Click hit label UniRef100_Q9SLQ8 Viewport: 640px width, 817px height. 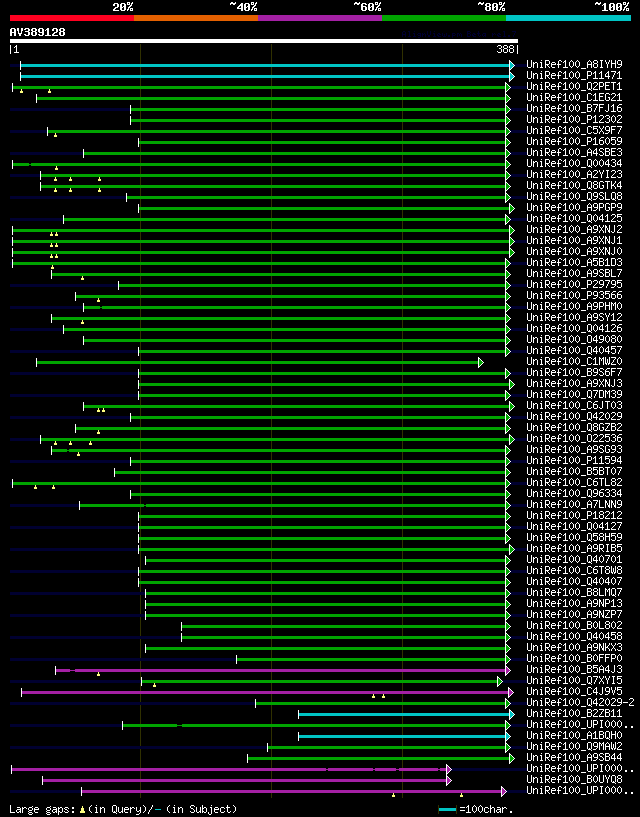pos(574,196)
